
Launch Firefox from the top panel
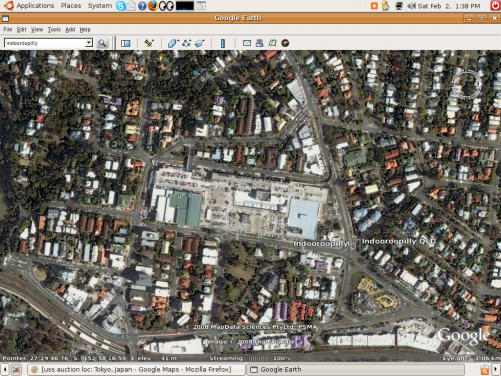pyautogui.click(x=153, y=6)
